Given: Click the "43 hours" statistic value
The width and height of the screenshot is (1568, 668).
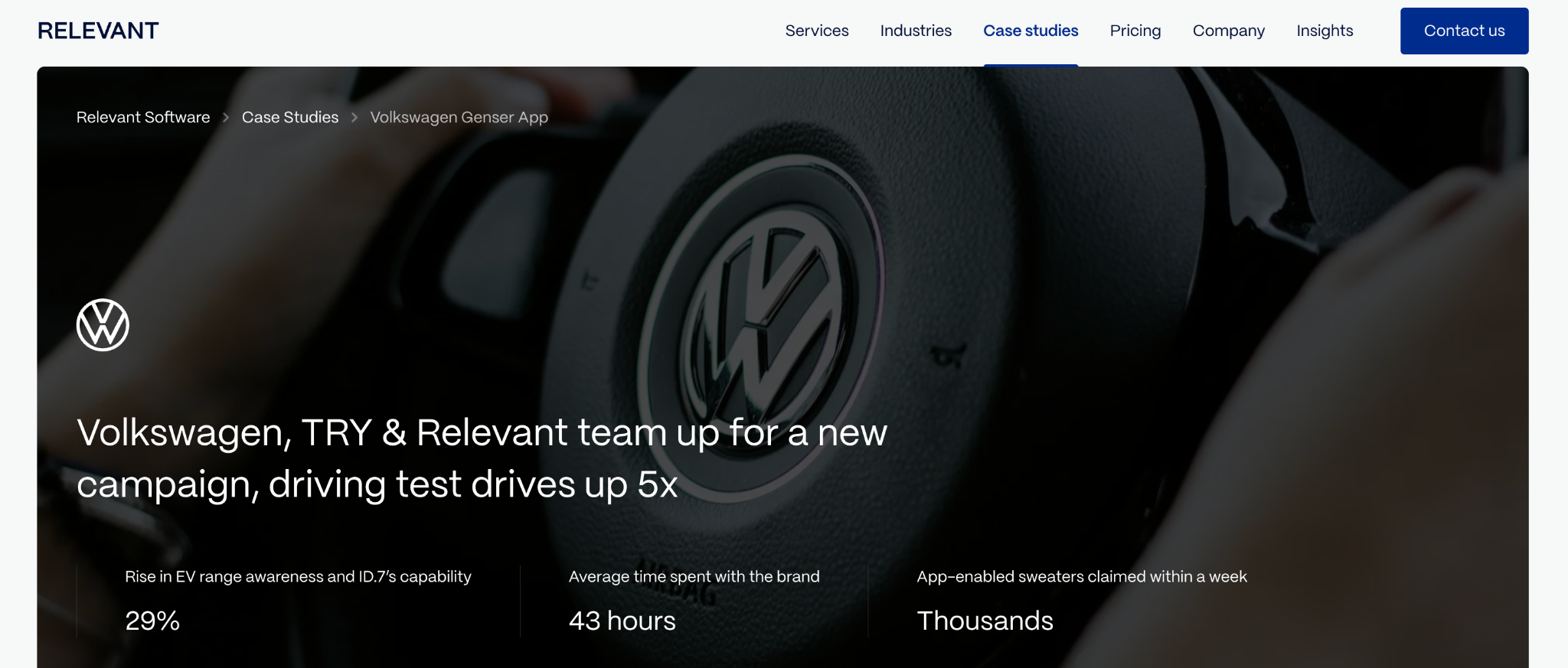Looking at the screenshot, I should 622,621.
